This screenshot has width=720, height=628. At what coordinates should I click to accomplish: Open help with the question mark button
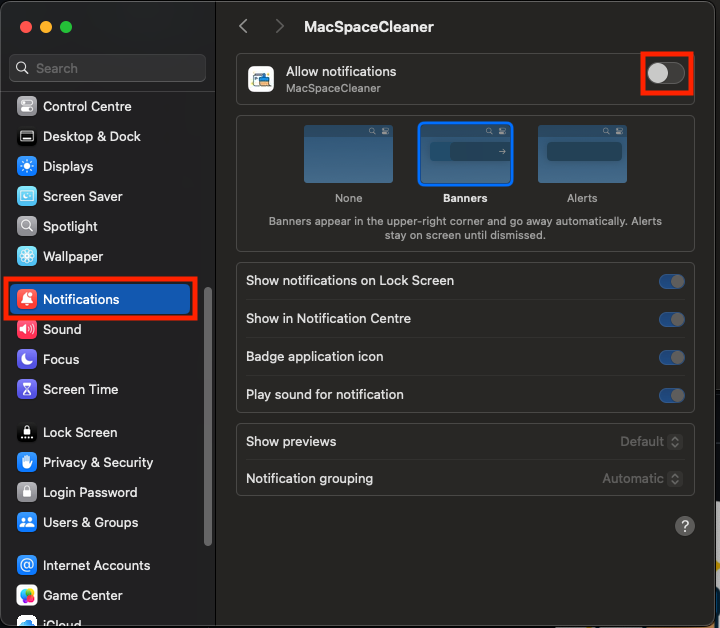(x=684, y=526)
